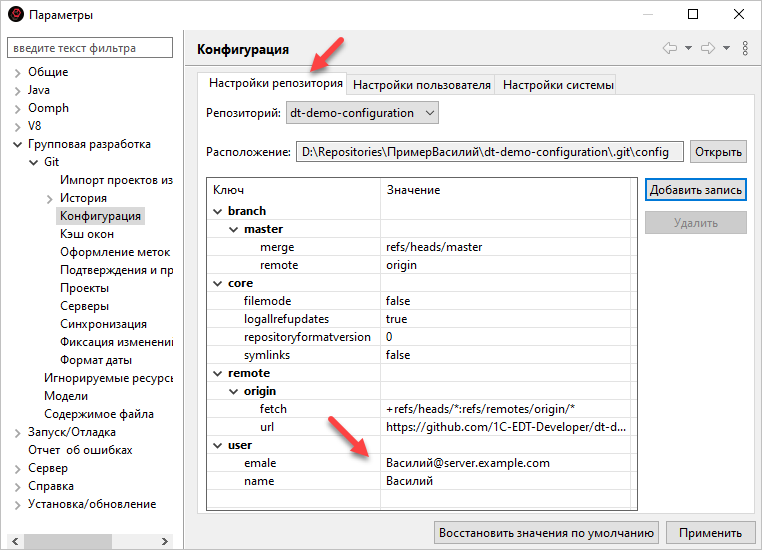Switch to Настройки пользователя tab

[421, 85]
